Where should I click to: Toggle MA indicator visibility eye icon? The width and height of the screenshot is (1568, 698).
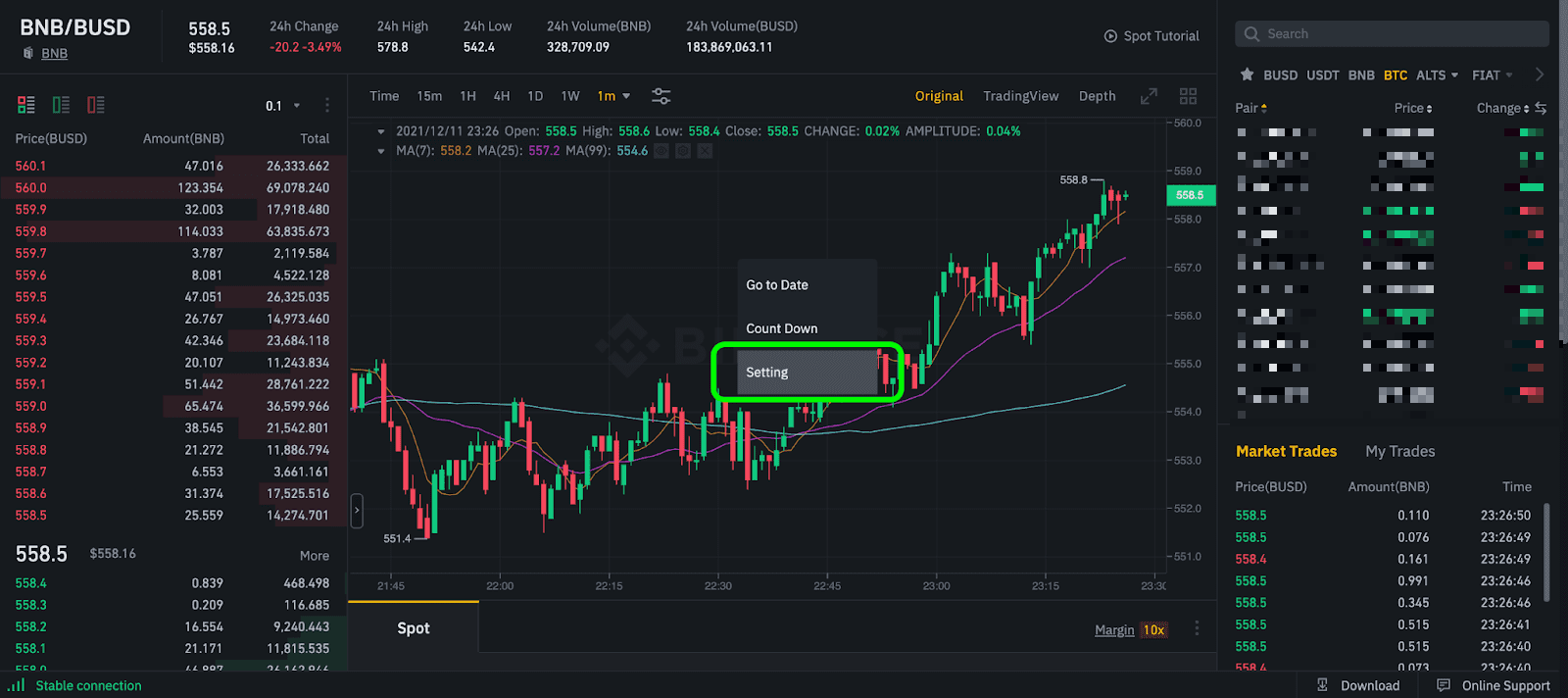pyautogui.click(x=661, y=151)
